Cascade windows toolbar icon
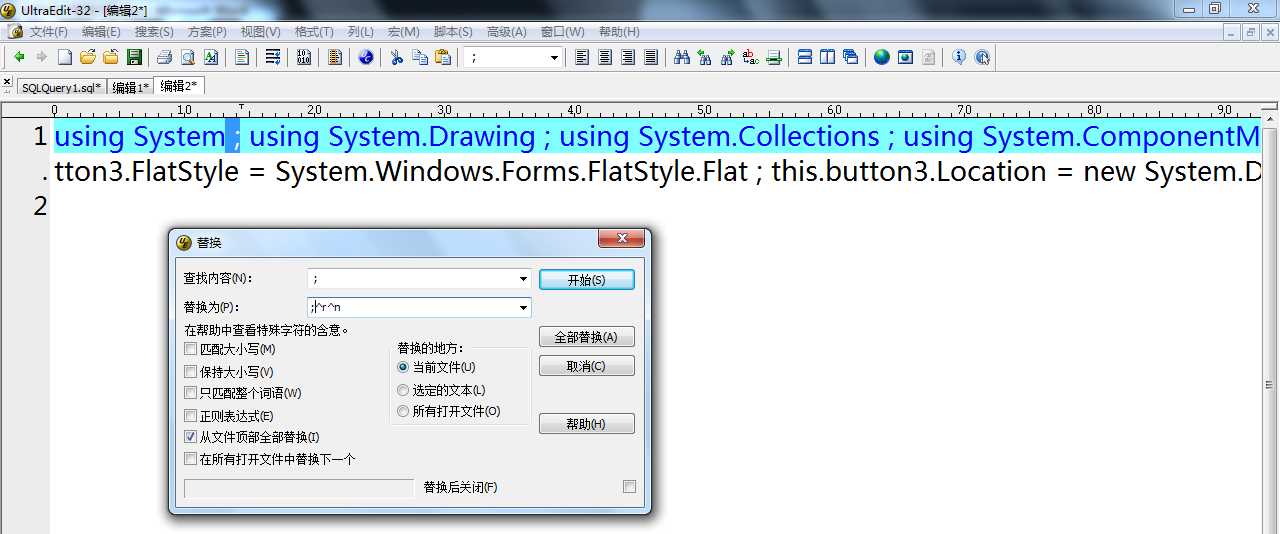Screen dimensions: 1280x534 tap(851, 57)
